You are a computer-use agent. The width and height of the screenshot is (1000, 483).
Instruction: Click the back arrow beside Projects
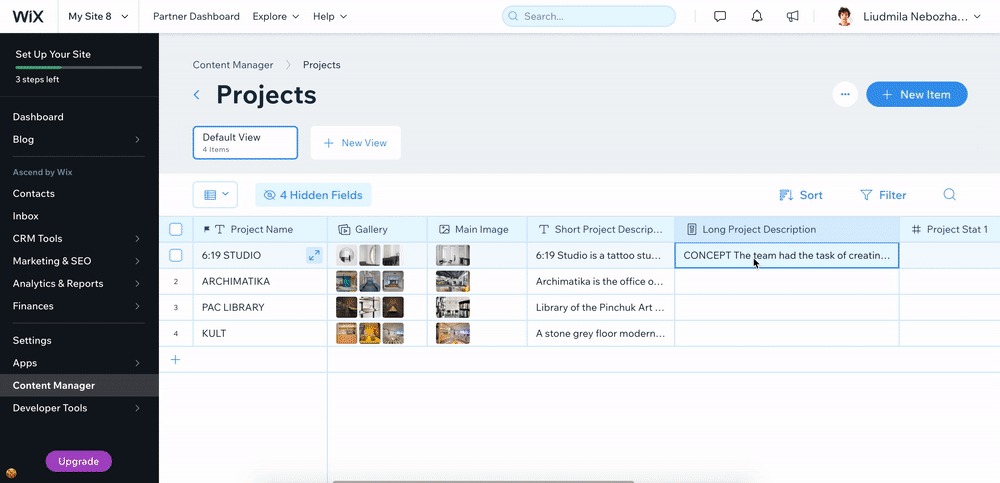click(196, 95)
